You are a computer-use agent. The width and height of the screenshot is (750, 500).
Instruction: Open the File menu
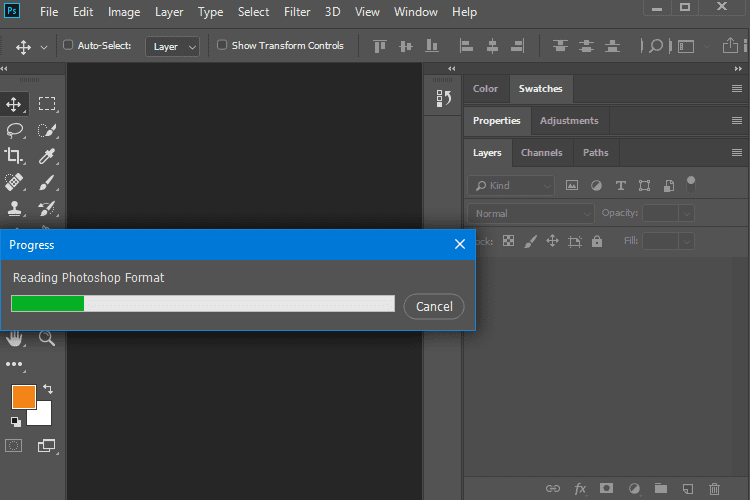(49, 12)
